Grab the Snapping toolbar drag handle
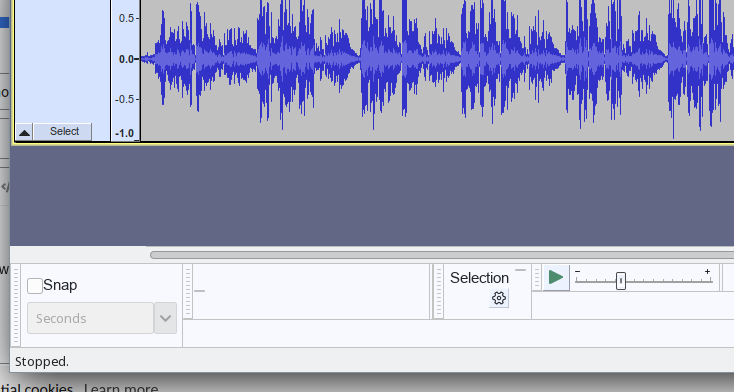734x392 pixels. pos(15,305)
